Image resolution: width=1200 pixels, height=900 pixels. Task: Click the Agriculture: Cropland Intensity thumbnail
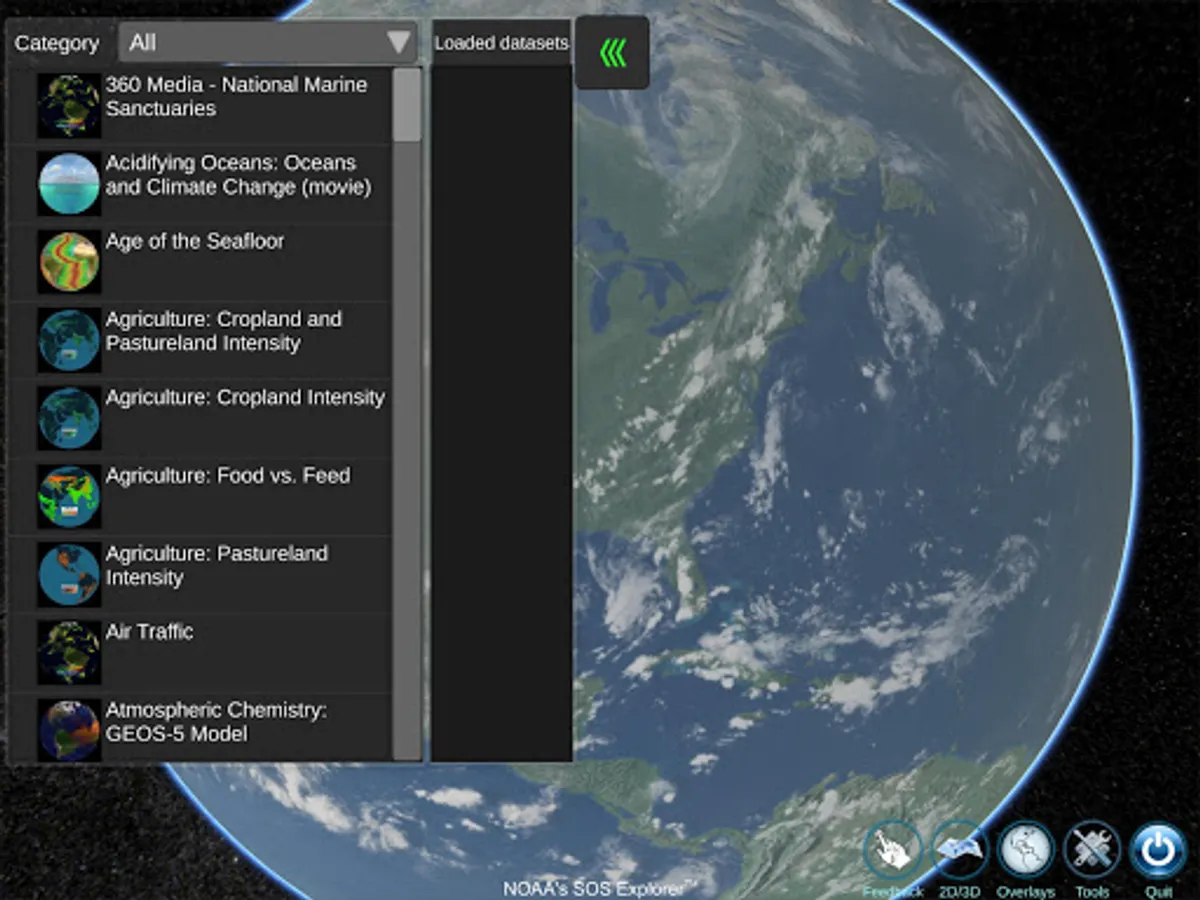[x=69, y=417]
